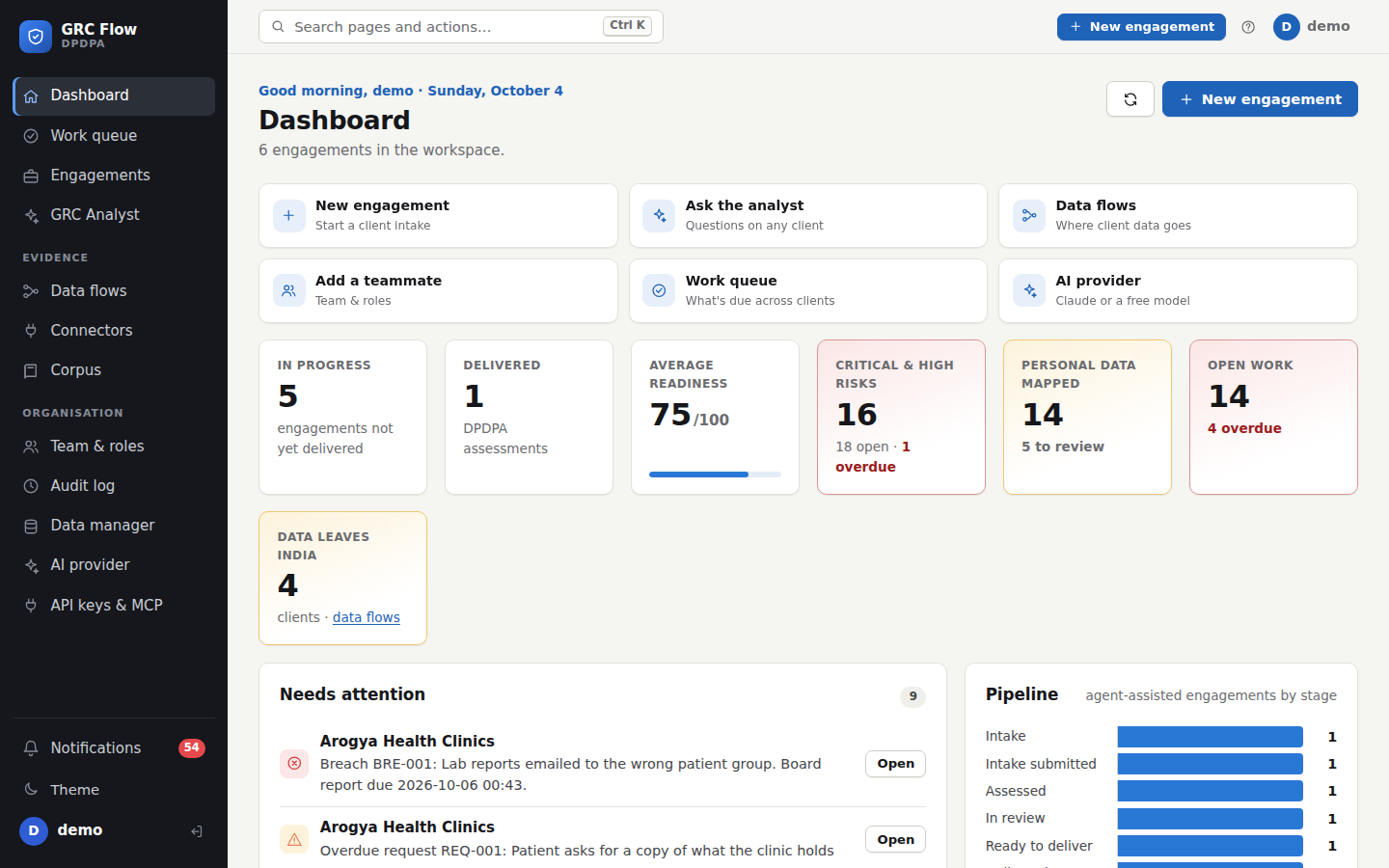Image resolution: width=1389 pixels, height=868 pixels.
Task: Open API keys & MCP in the sidebar
Action: click(114, 606)
